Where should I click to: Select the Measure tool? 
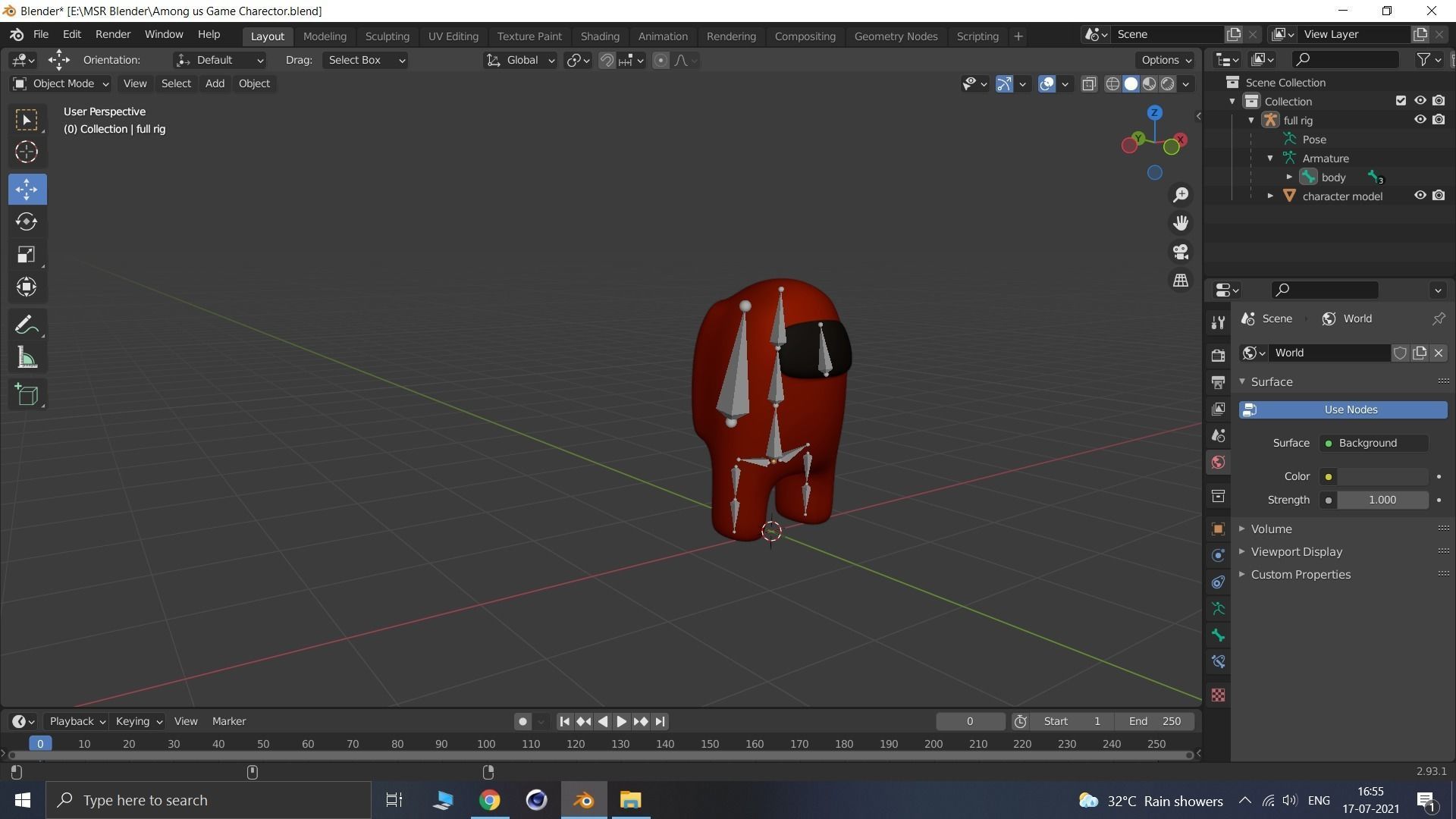pos(27,358)
